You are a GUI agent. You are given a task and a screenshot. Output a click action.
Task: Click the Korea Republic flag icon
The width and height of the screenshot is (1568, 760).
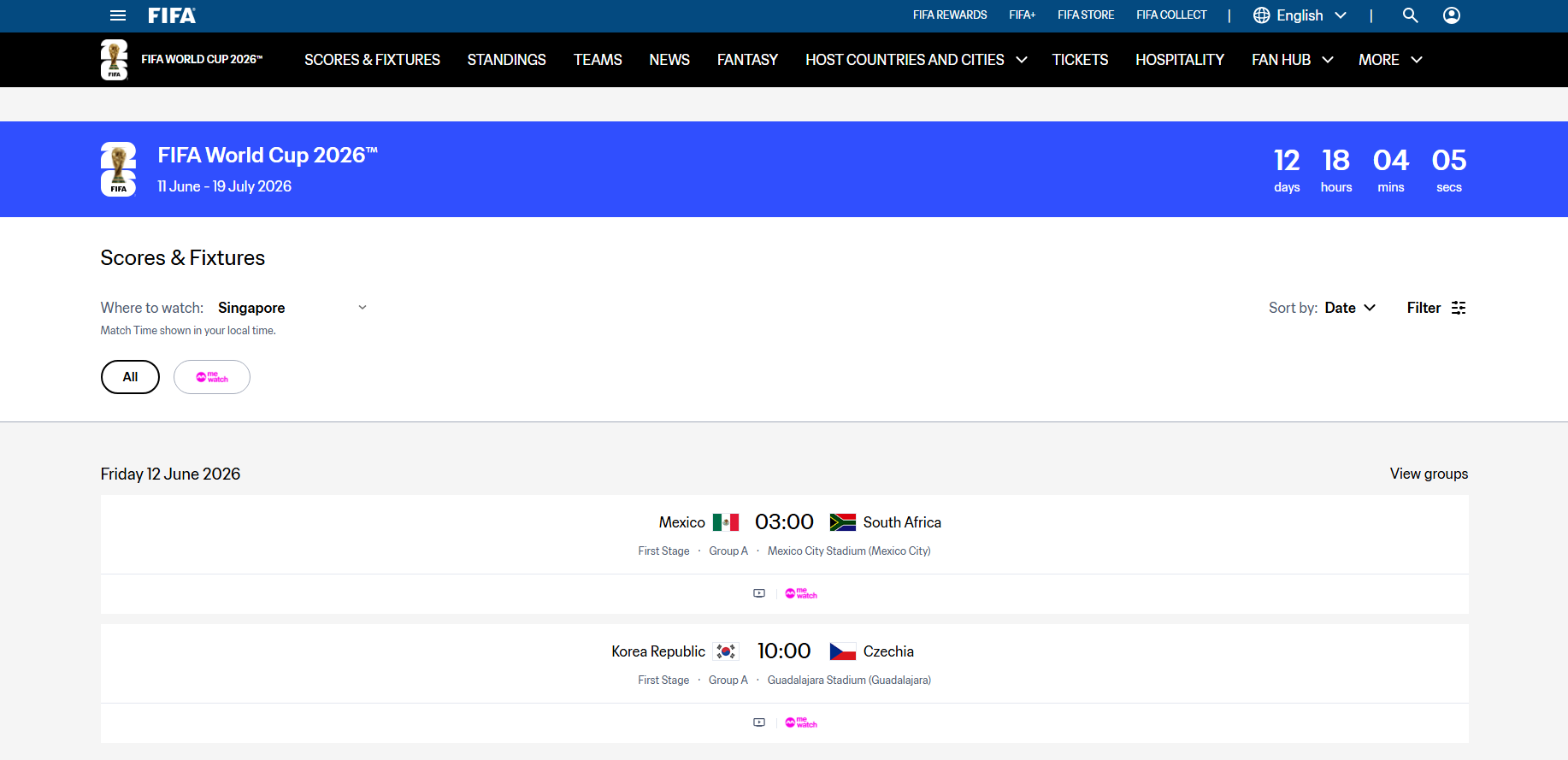click(x=726, y=651)
